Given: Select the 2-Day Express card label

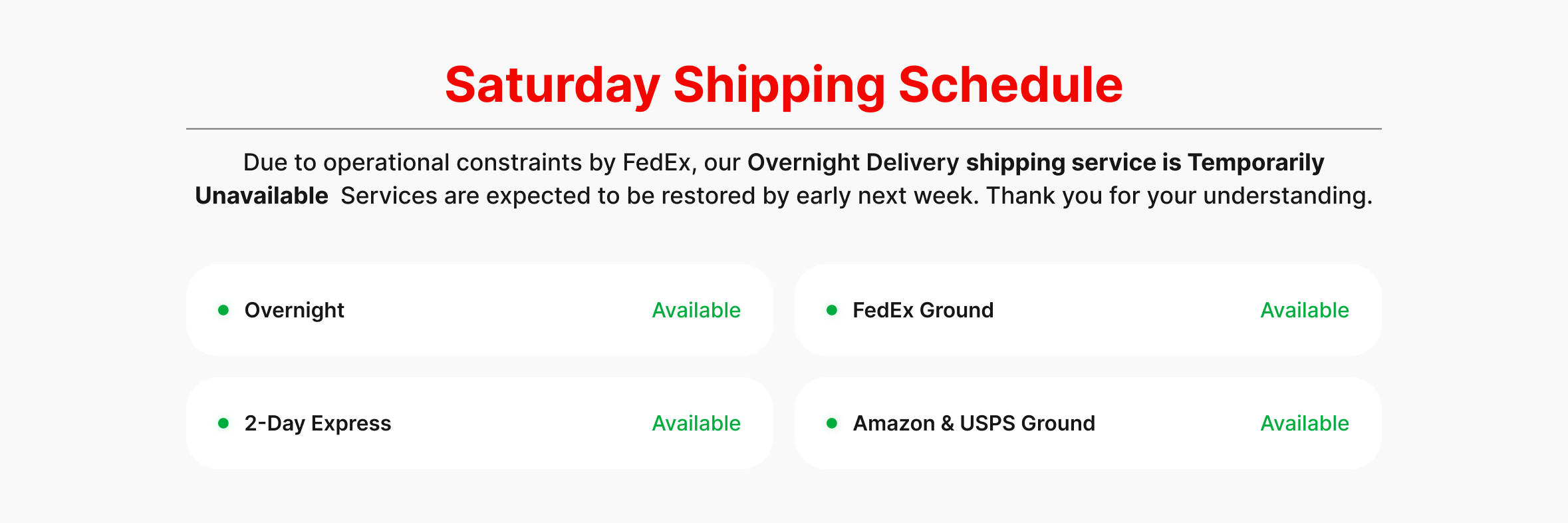Looking at the screenshot, I should (x=317, y=423).
